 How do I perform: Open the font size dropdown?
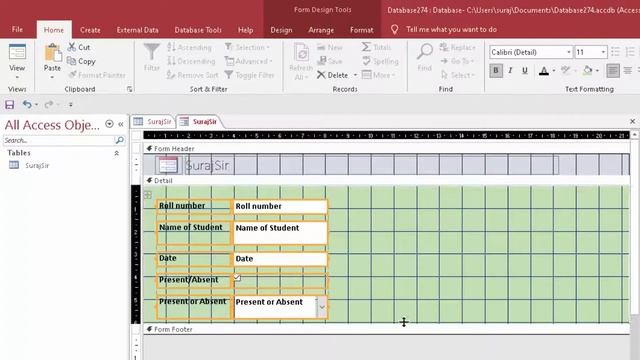(603, 52)
